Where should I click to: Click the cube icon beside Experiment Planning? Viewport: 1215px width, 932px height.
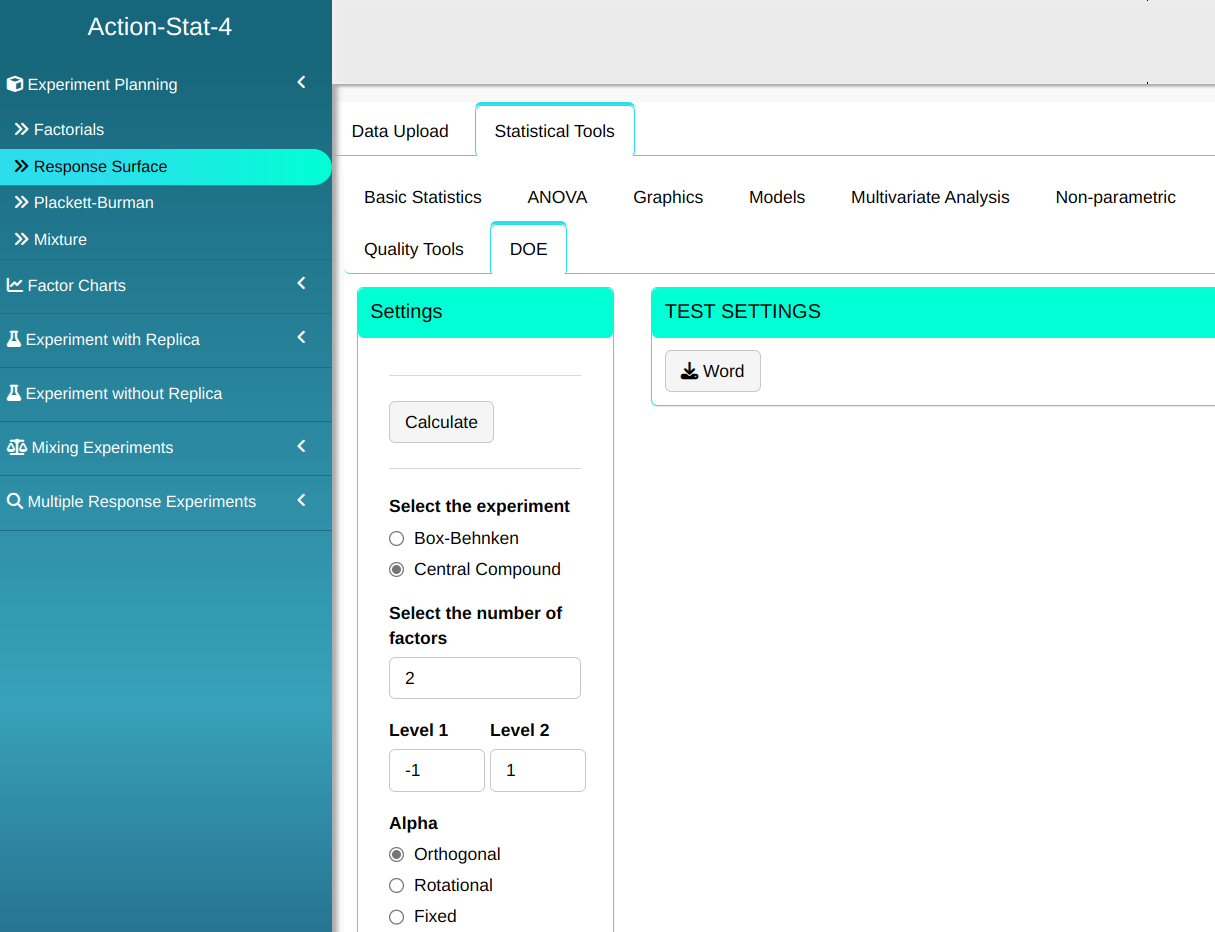pyautogui.click(x=15, y=85)
